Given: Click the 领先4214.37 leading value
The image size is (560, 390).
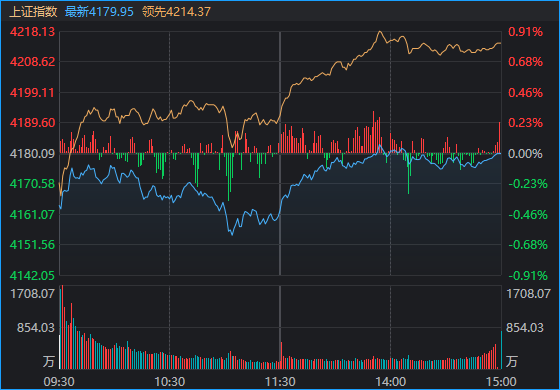Looking at the screenshot, I should [176, 12].
